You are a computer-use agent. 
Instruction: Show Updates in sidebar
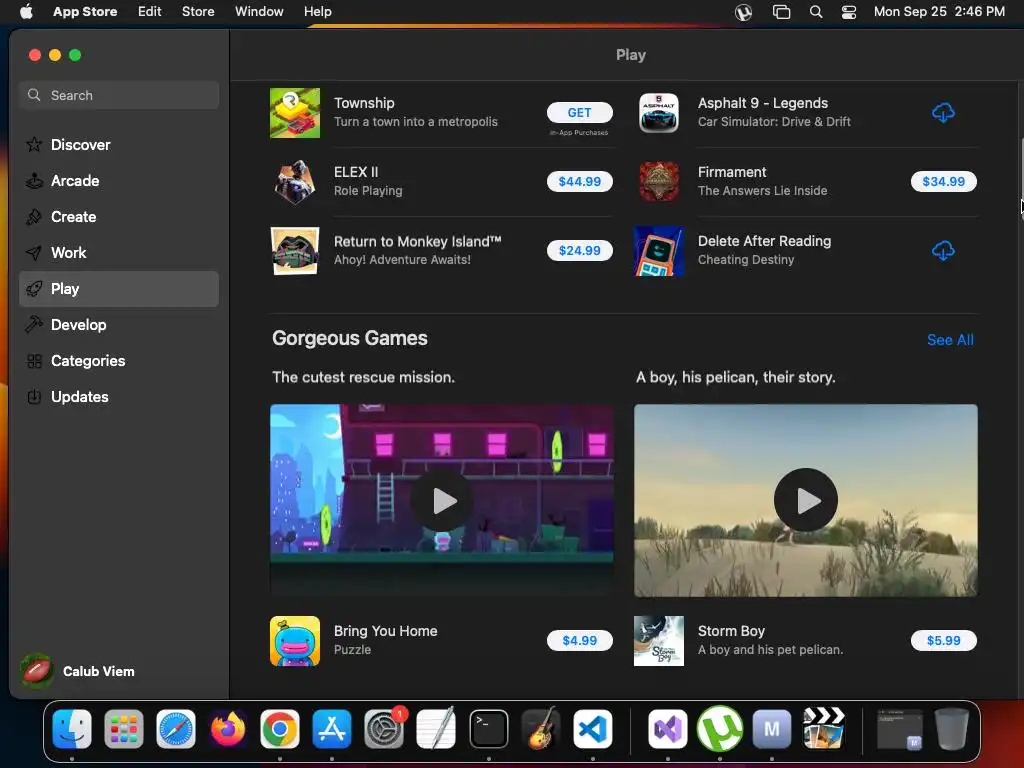pos(119,396)
